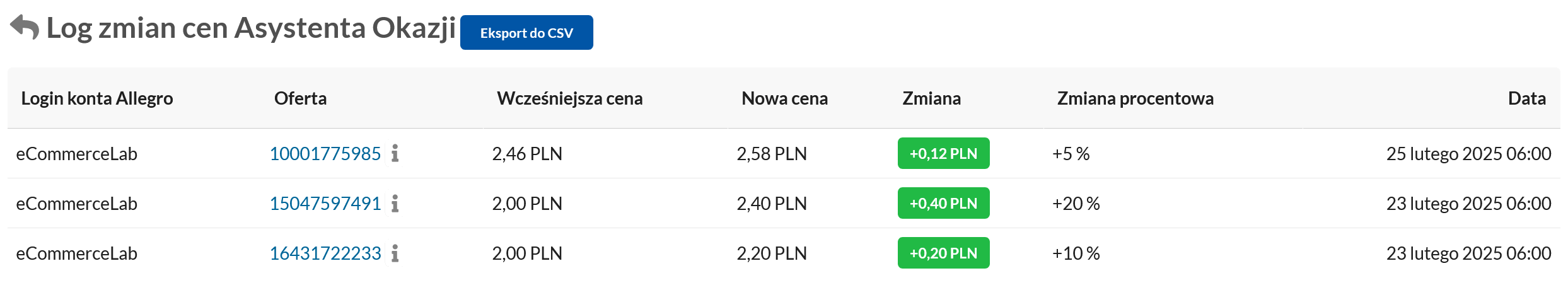The width and height of the screenshot is (1568, 290).
Task: Click the green +0,20 PLN badge
Action: [x=943, y=253]
